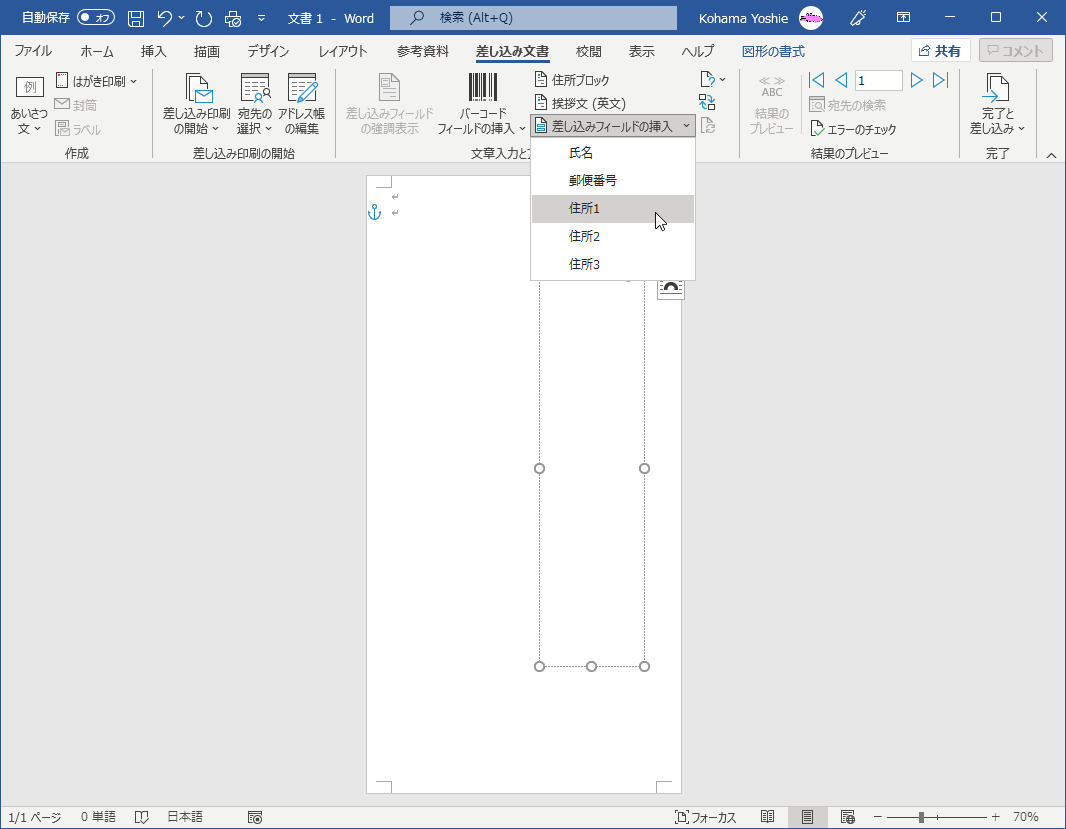Open the あいさつ文 dropdown
Image resolution: width=1066 pixels, height=829 pixels.
29,105
